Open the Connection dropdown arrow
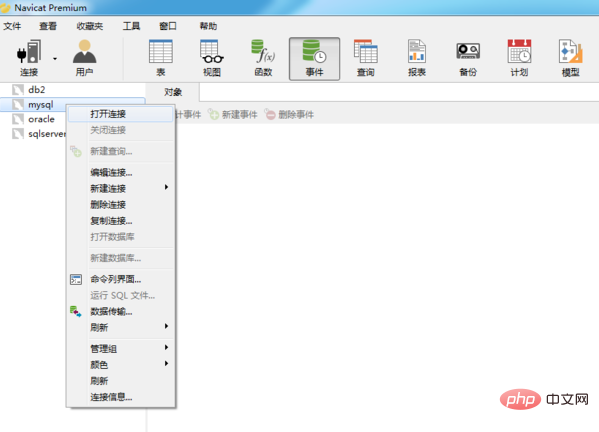The height and width of the screenshot is (432, 599). click(x=55, y=59)
